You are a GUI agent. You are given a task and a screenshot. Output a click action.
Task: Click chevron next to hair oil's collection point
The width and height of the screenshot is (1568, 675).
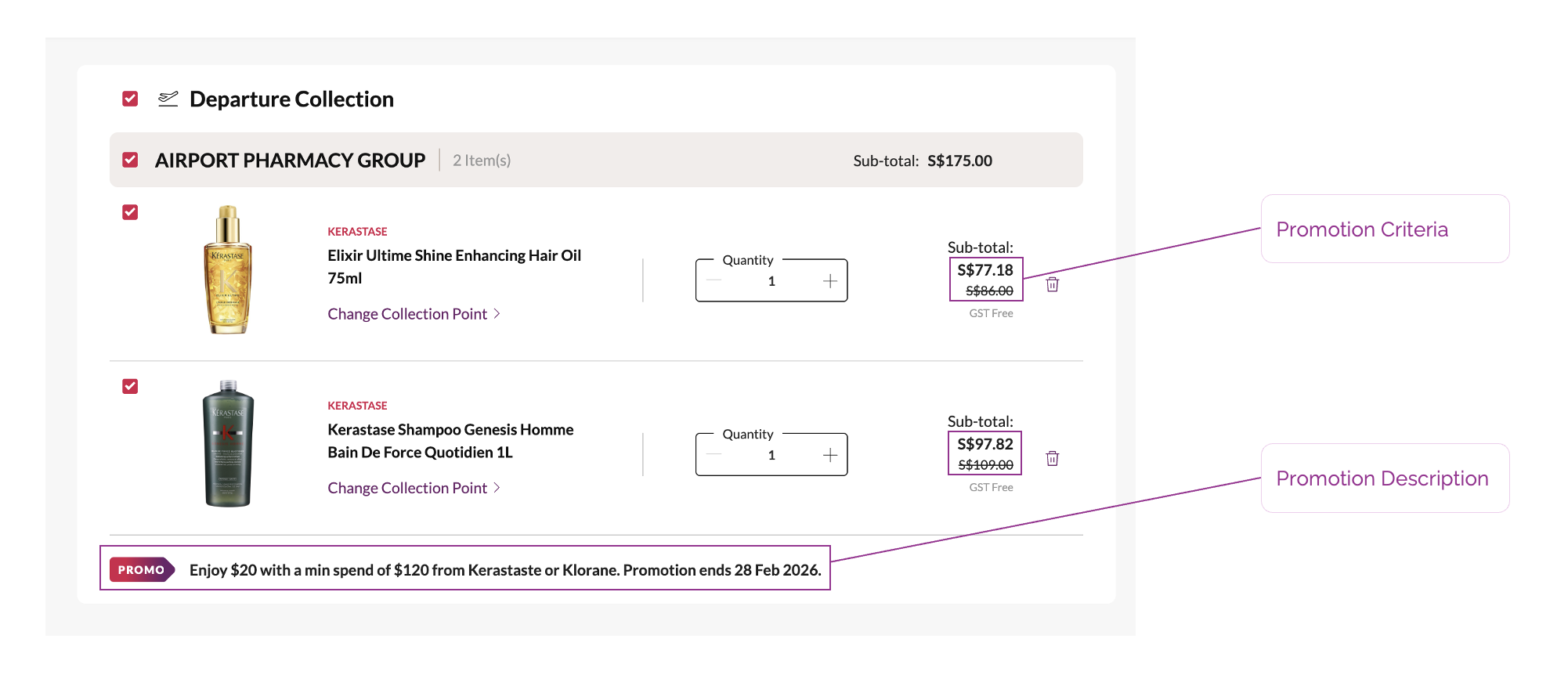tap(497, 314)
